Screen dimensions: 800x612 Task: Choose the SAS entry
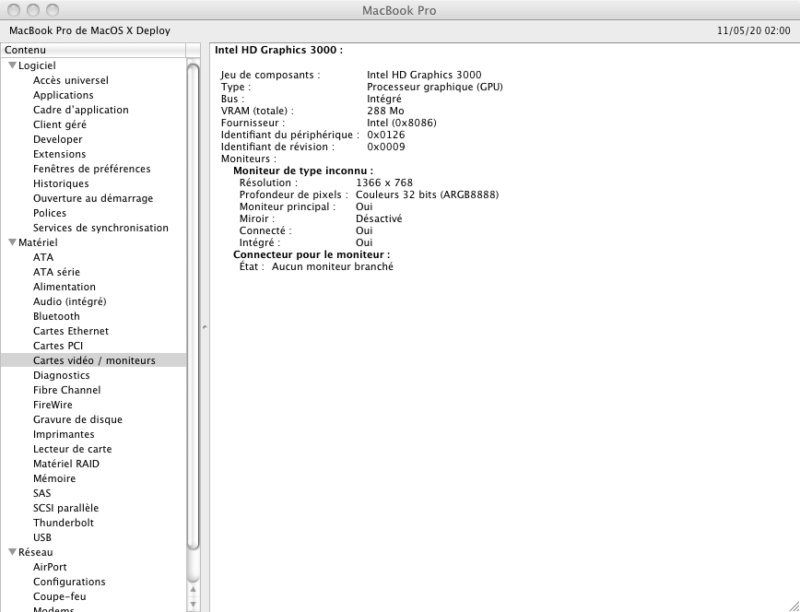tap(42, 494)
